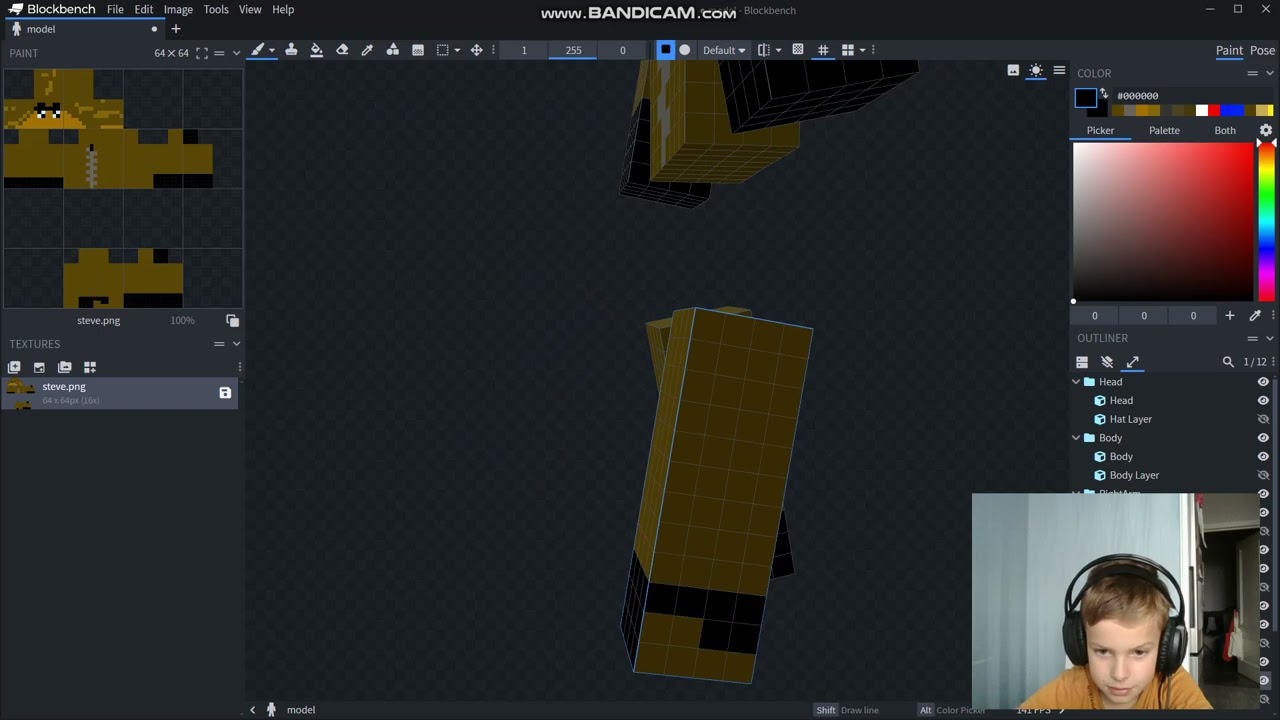The width and height of the screenshot is (1280, 720).
Task: Toggle visibility of Body cube
Action: click(1263, 457)
